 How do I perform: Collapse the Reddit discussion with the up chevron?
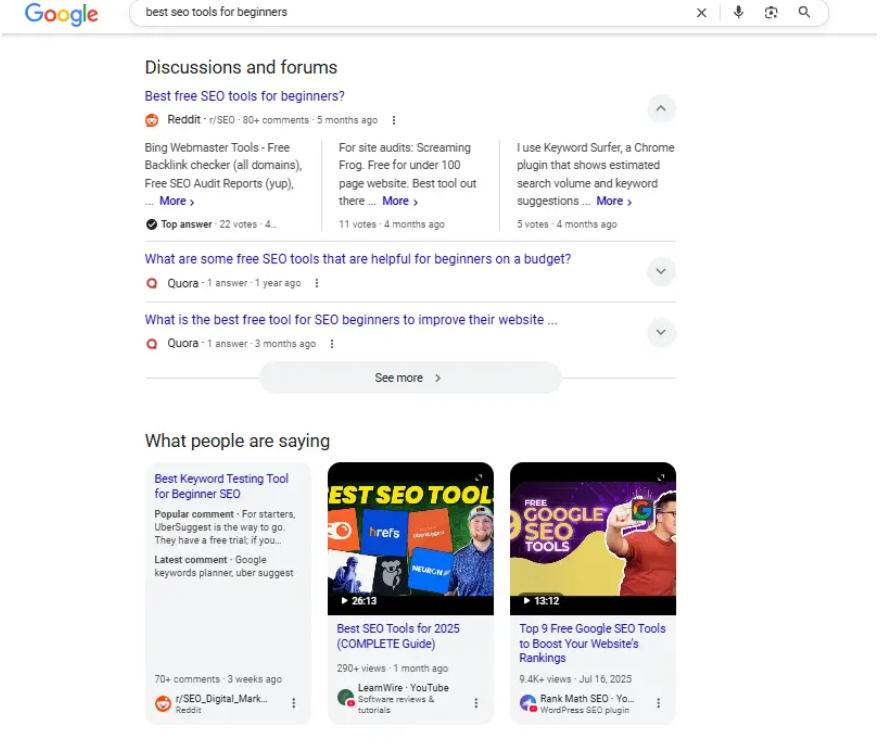pos(661,108)
